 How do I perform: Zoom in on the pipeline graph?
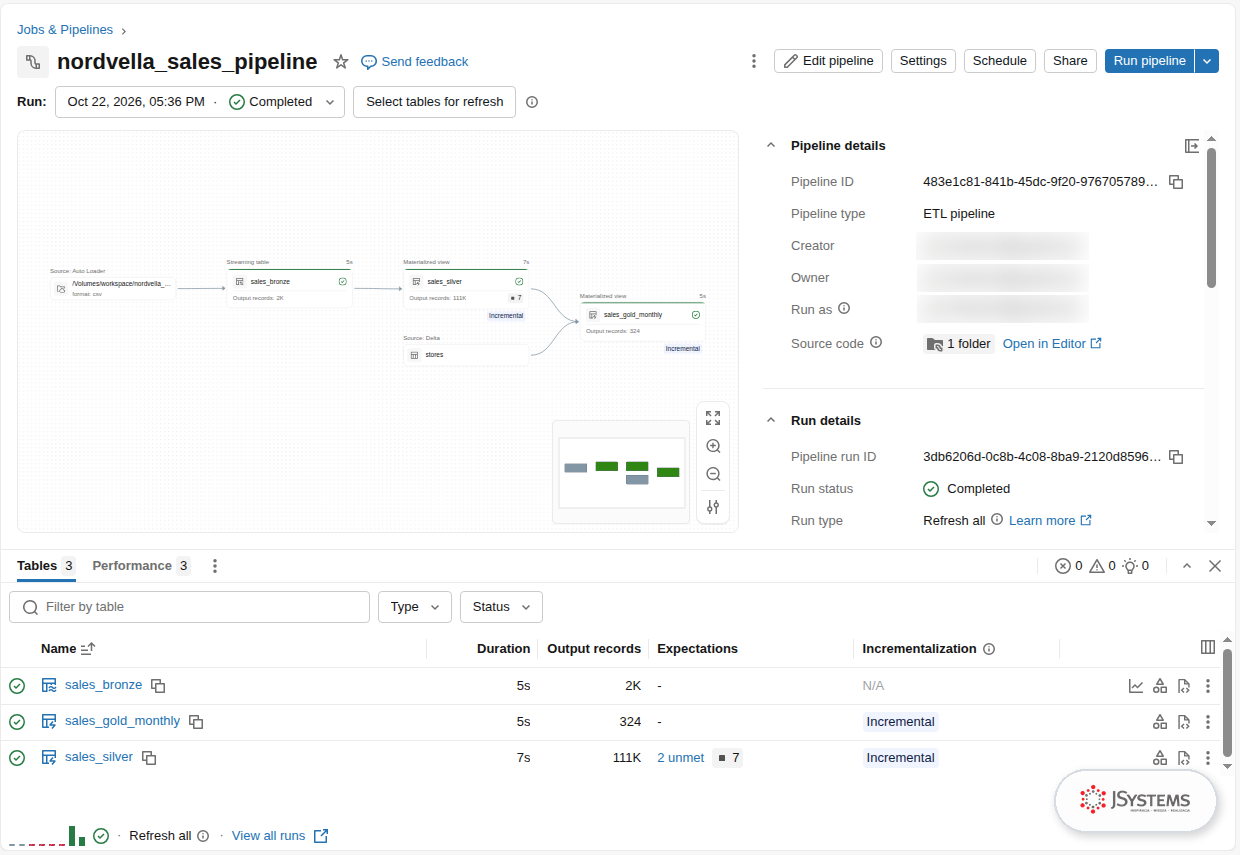[713, 446]
